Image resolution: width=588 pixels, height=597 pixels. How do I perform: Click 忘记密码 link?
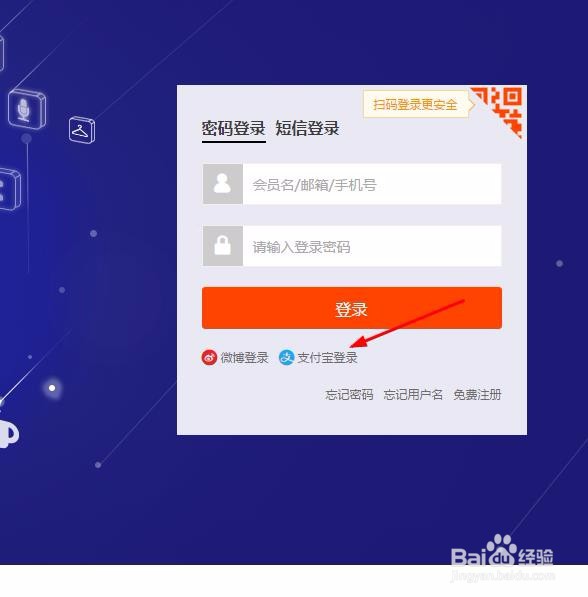[x=349, y=394]
